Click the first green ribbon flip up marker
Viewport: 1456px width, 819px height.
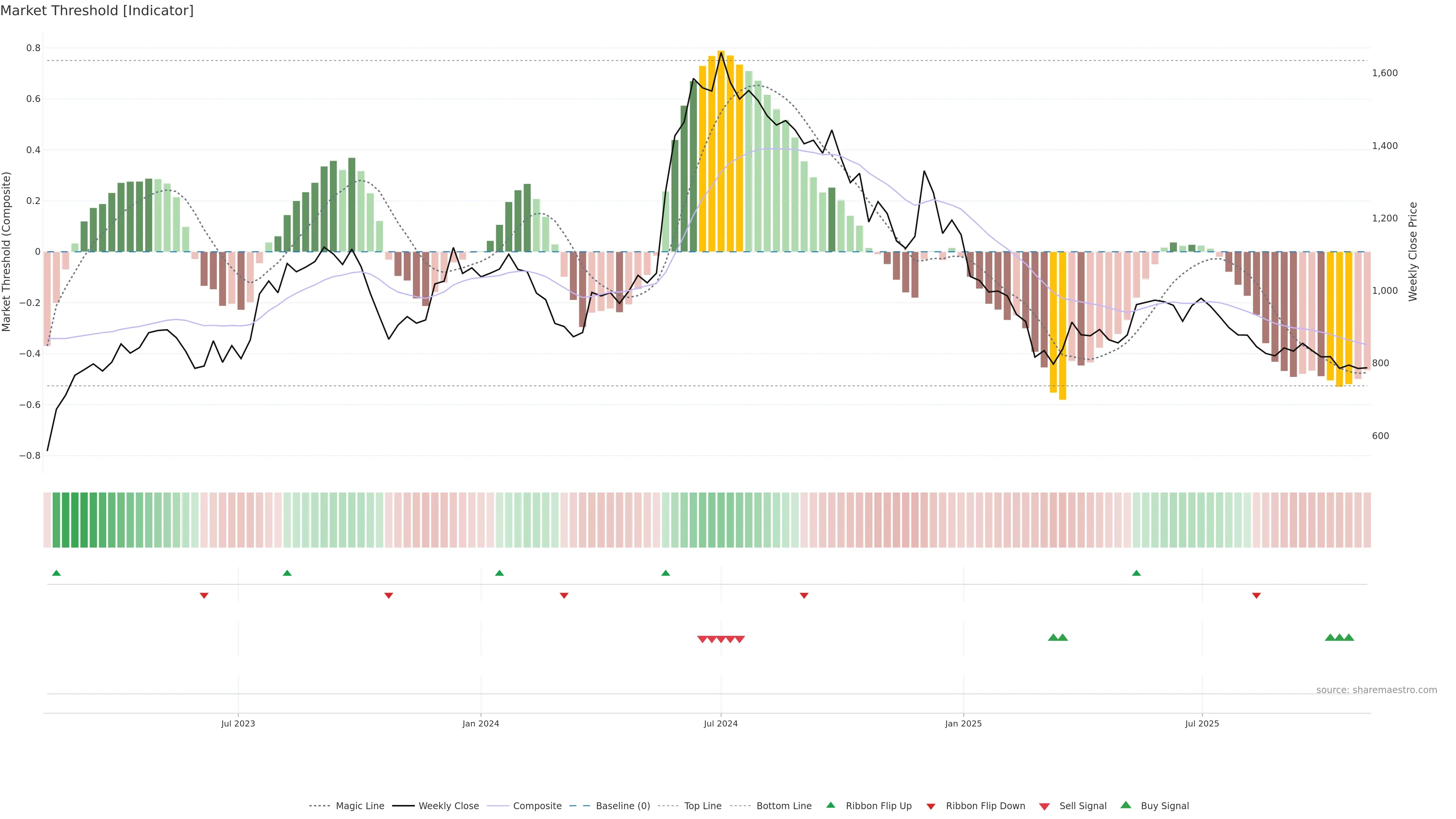[56, 573]
